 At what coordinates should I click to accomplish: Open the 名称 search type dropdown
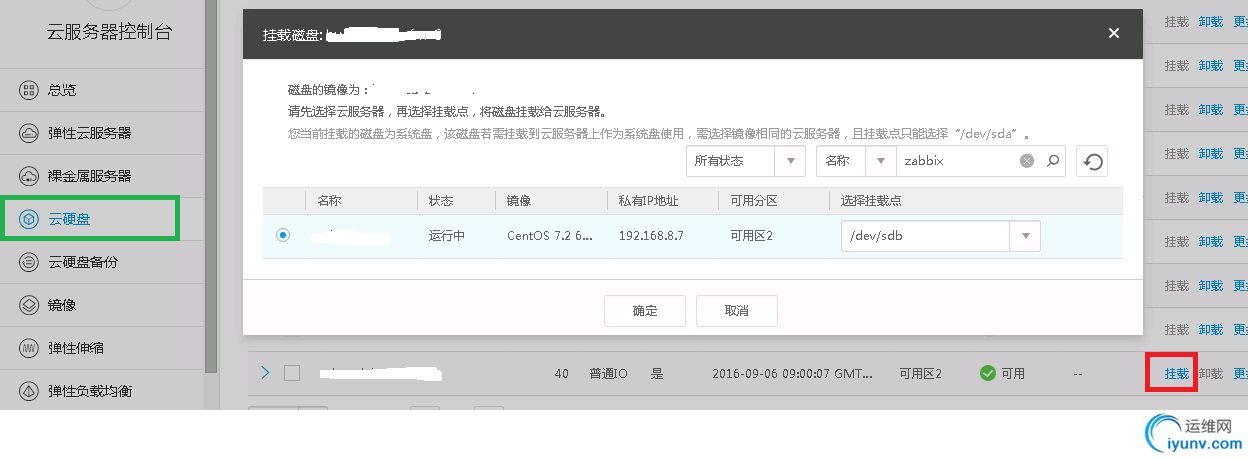point(856,161)
